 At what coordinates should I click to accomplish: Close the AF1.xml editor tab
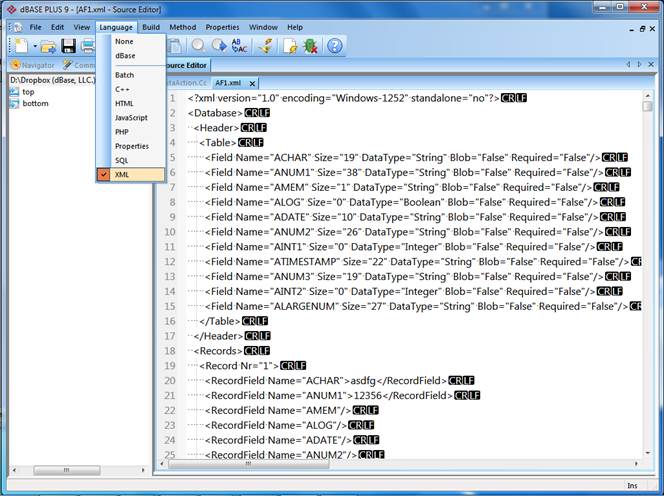coord(254,83)
